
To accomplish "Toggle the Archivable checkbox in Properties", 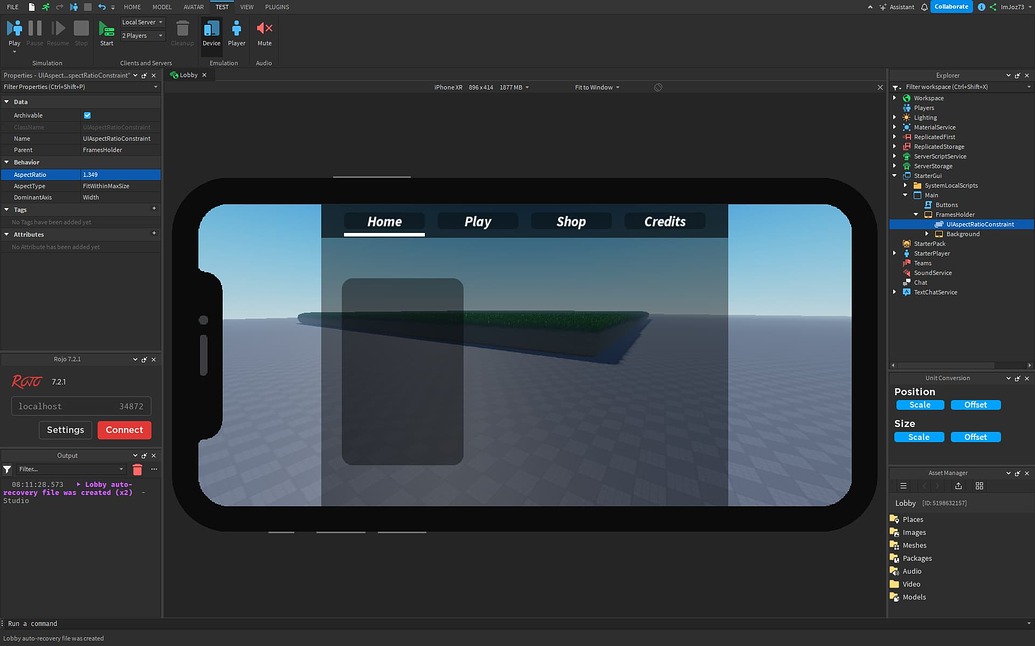I will pyautogui.click(x=87, y=115).
